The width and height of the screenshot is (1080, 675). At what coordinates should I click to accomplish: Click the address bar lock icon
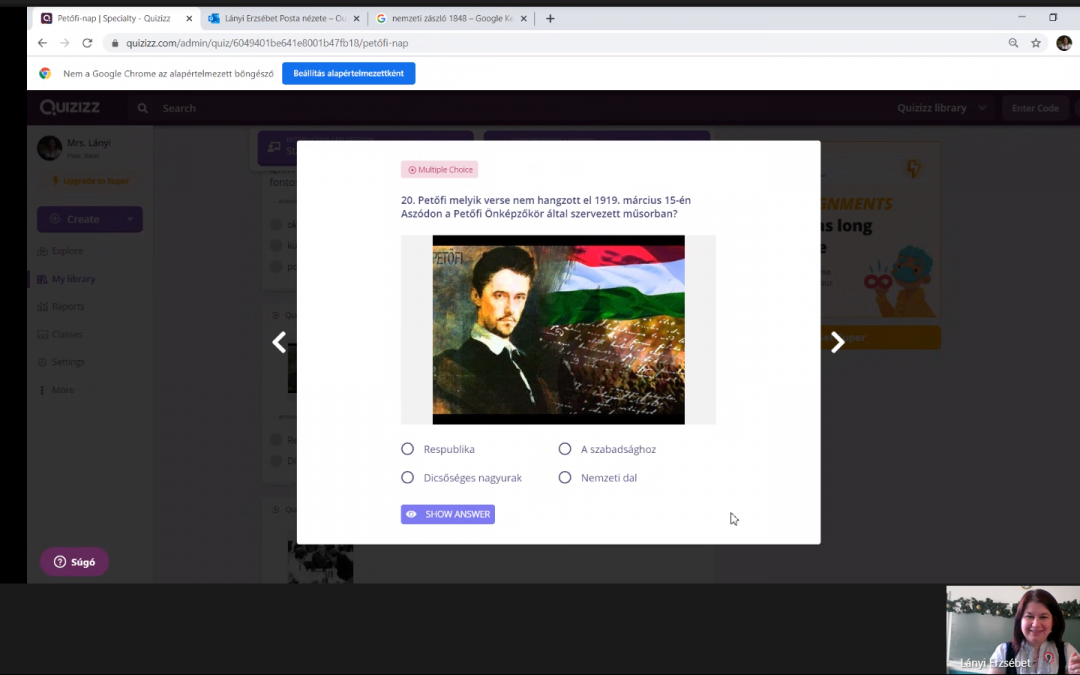pos(115,43)
